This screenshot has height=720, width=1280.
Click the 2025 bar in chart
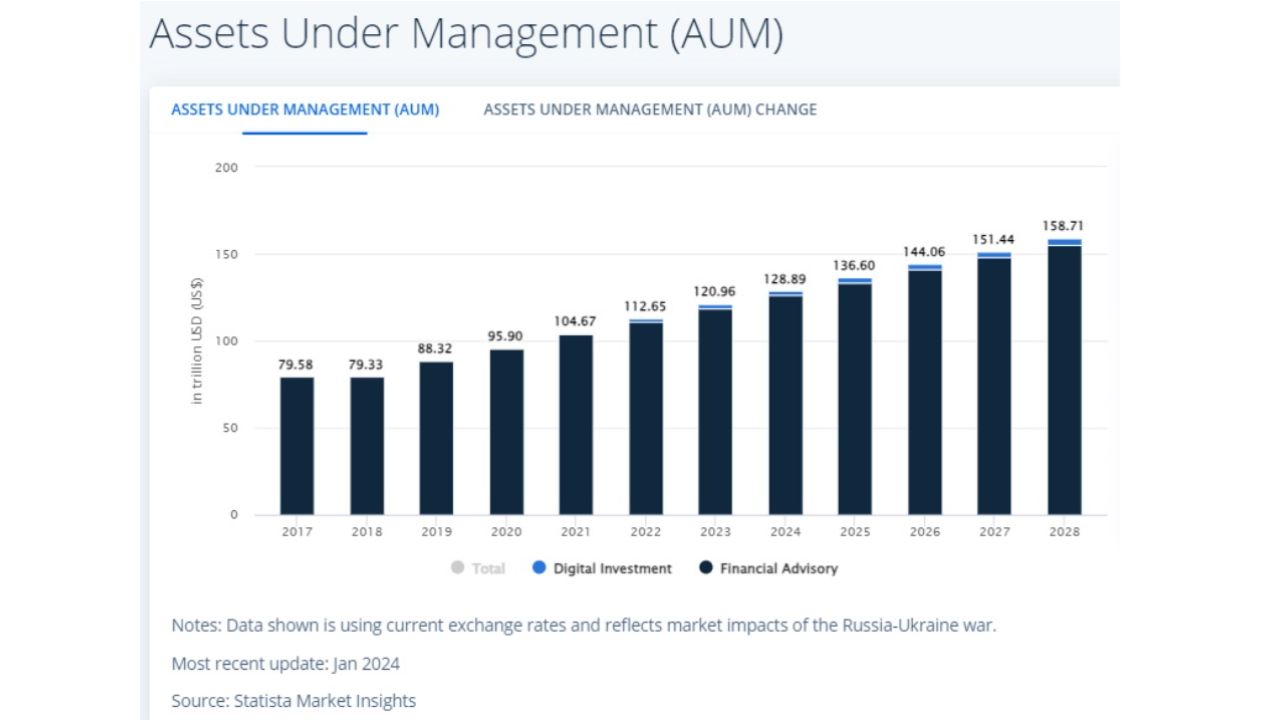tap(855, 396)
